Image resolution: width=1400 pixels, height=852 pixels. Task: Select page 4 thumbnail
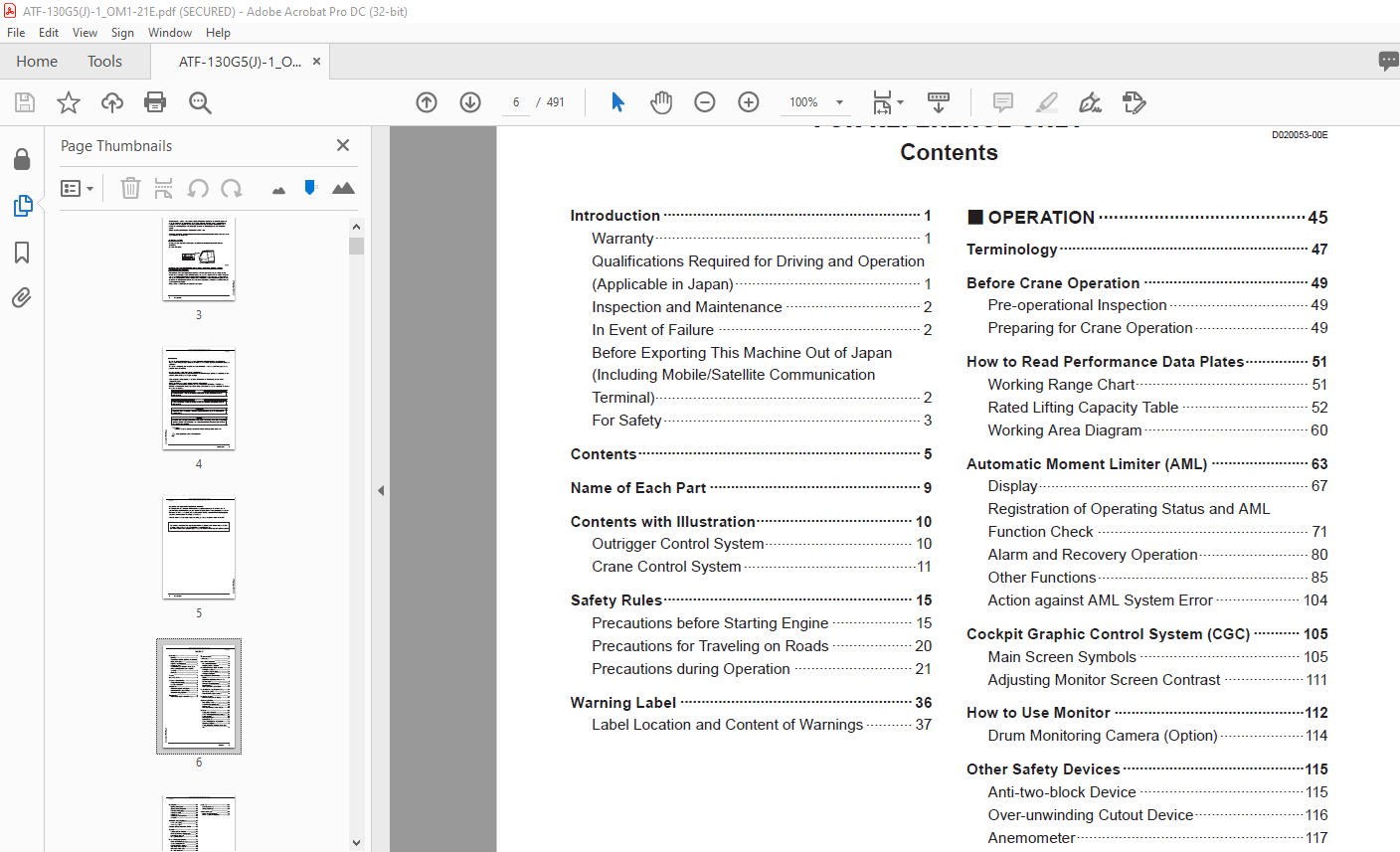point(199,400)
